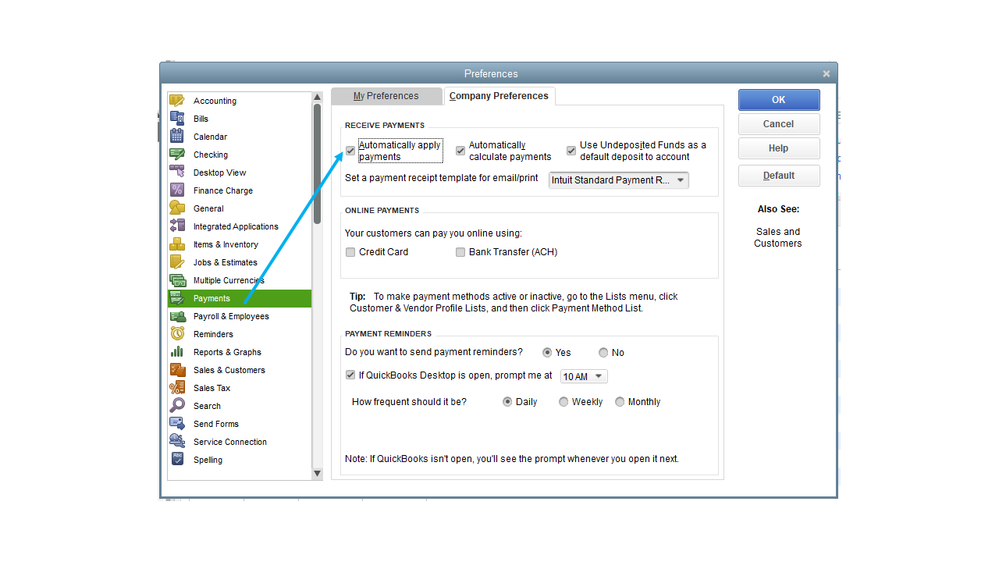
Task: Click the Integrated Applications icon
Action: point(177,226)
